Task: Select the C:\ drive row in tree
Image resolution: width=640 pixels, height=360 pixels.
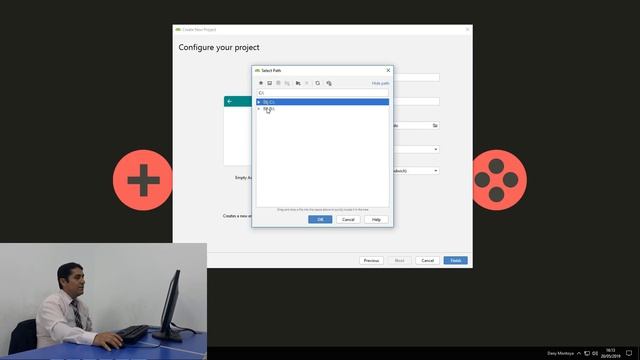Action: coord(322,102)
